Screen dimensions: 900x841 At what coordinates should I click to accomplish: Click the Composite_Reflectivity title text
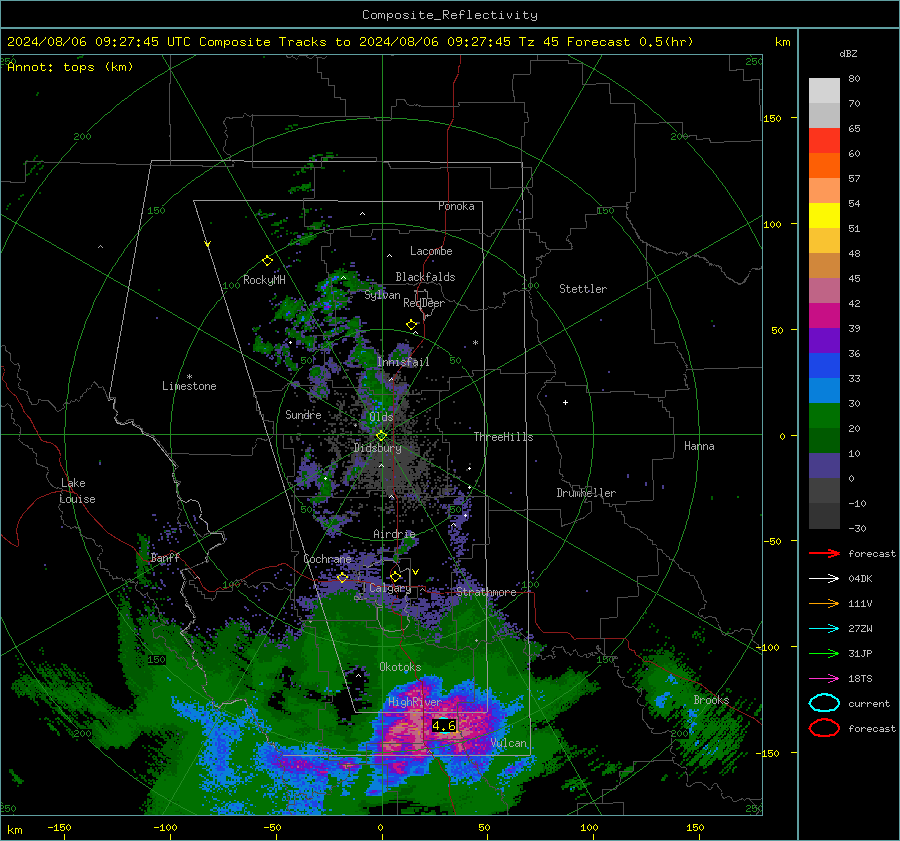point(450,15)
